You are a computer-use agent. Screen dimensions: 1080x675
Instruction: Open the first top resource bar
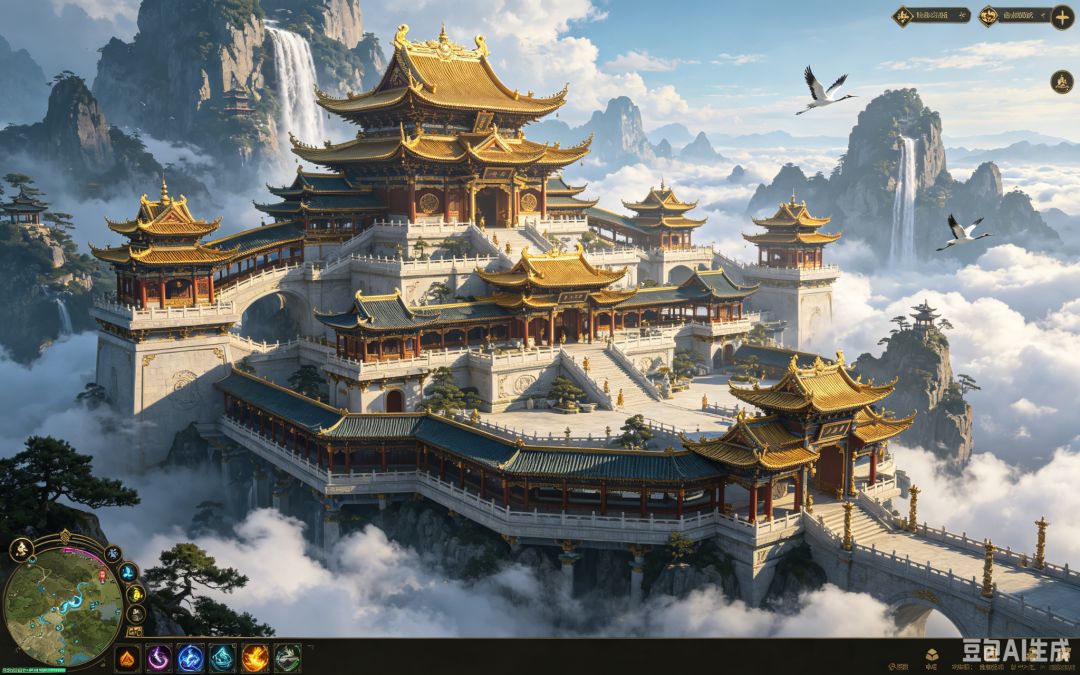coord(932,16)
